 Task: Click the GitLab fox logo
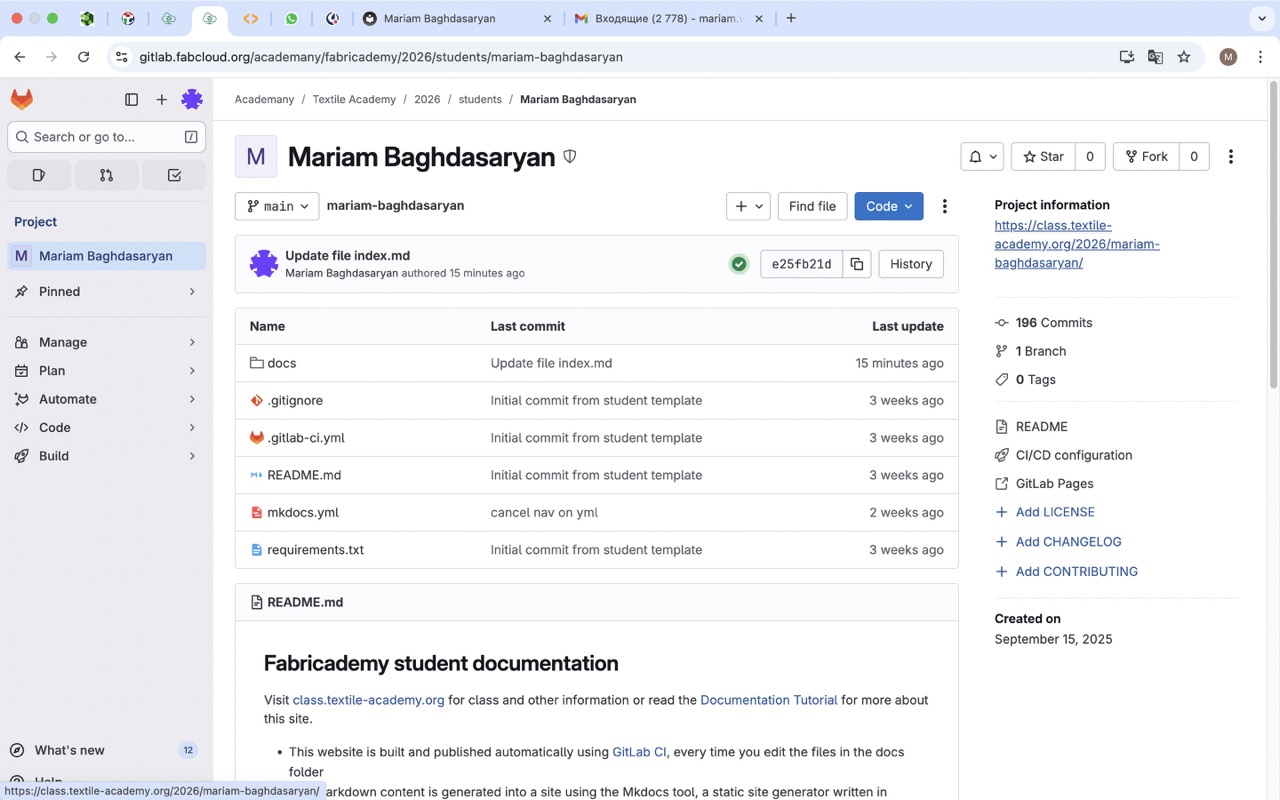tap(22, 99)
